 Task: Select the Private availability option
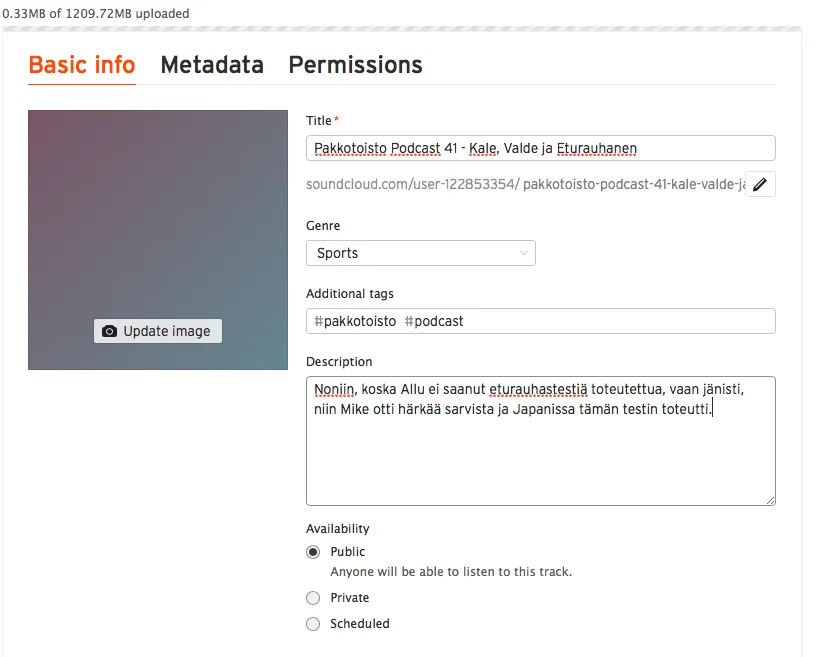tap(313, 598)
